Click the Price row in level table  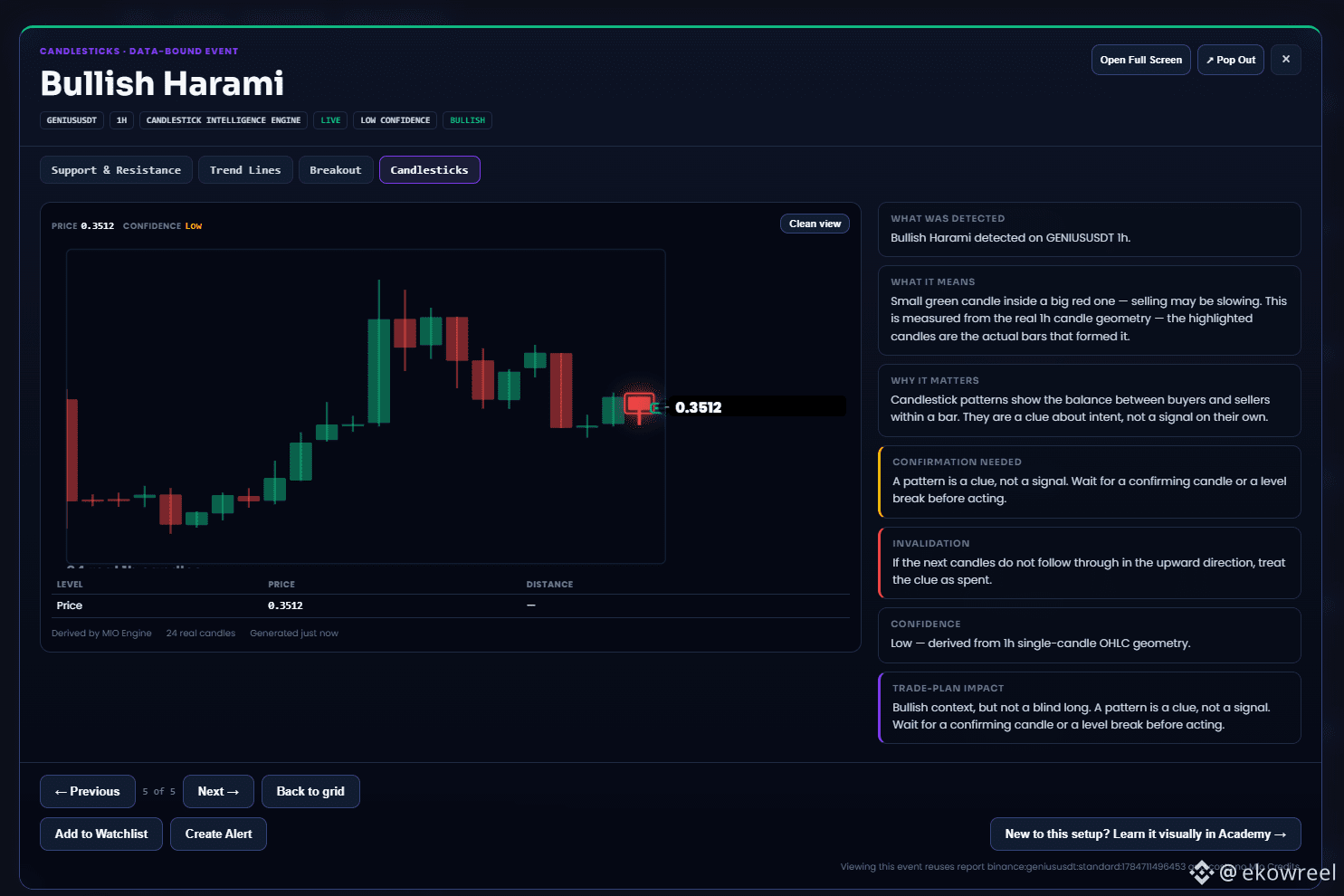pyautogui.click(x=451, y=605)
